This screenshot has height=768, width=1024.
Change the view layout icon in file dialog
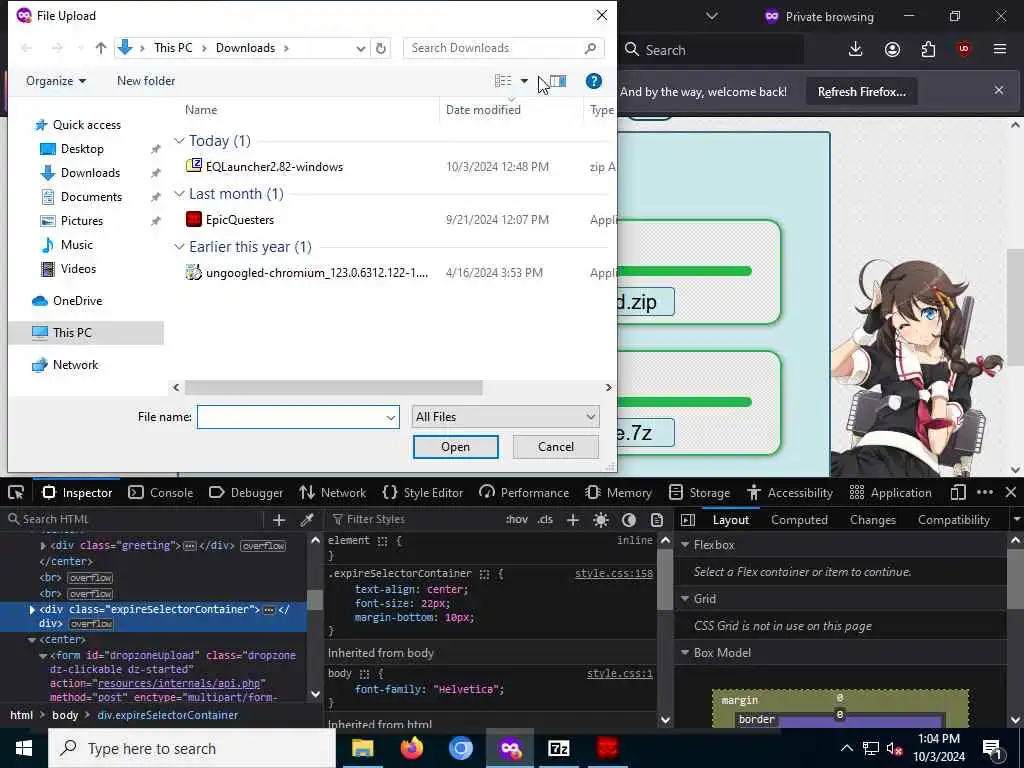tap(503, 81)
